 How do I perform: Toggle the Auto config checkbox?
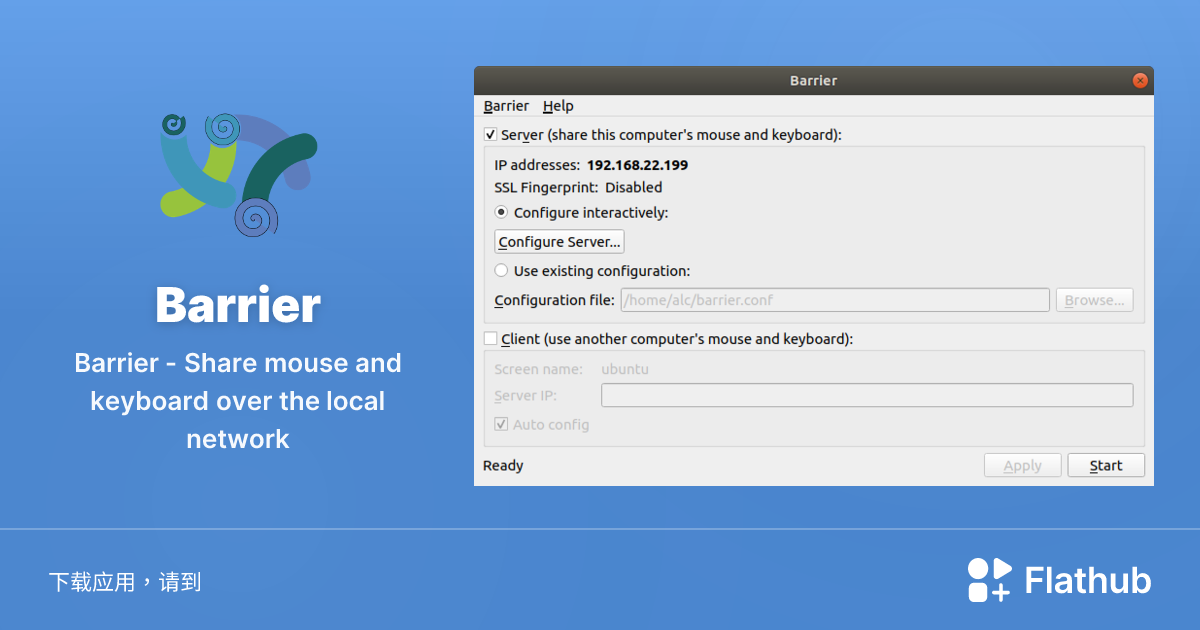tap(502, 425)
